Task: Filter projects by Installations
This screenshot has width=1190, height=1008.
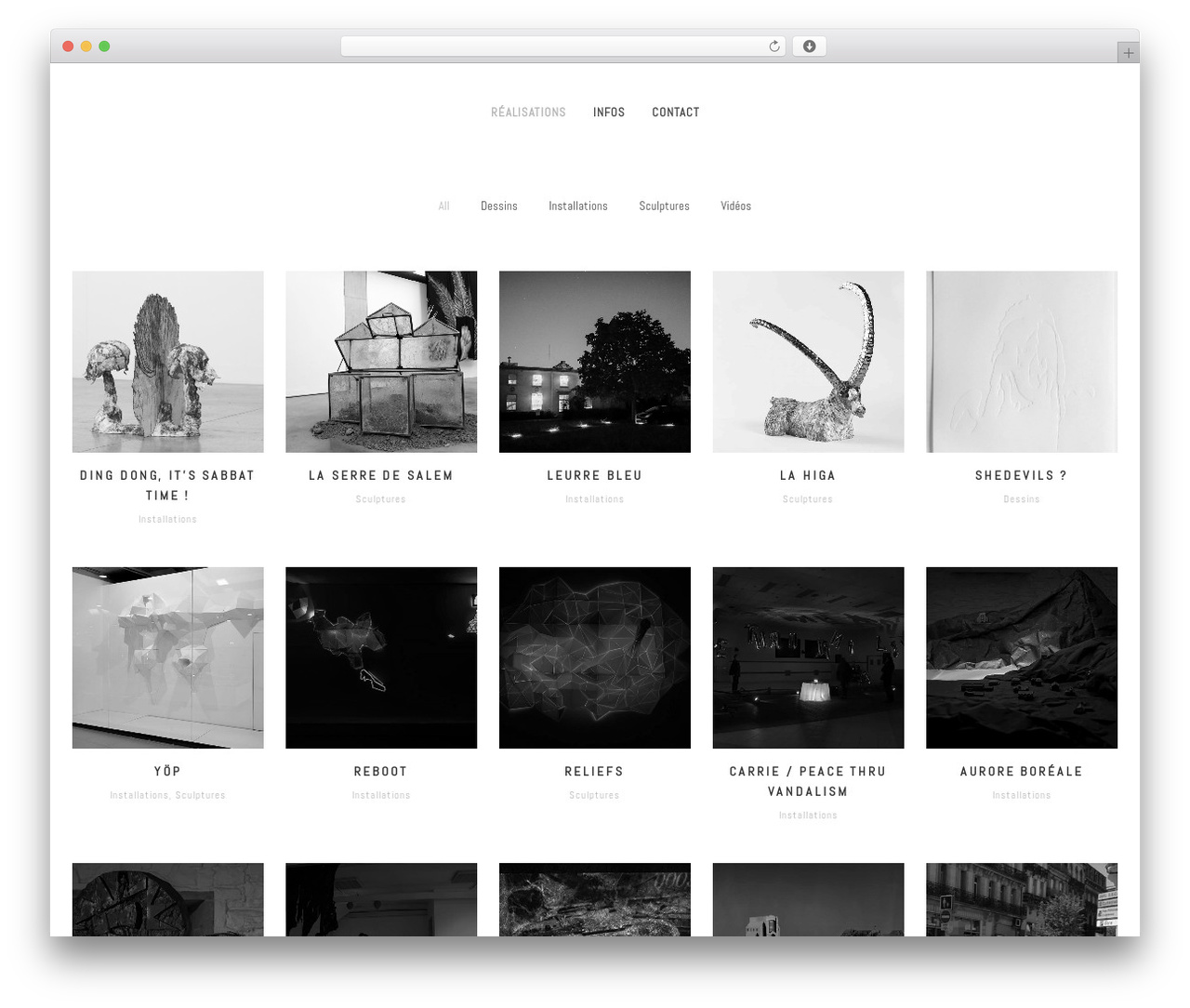Action: tap(578, 206)
